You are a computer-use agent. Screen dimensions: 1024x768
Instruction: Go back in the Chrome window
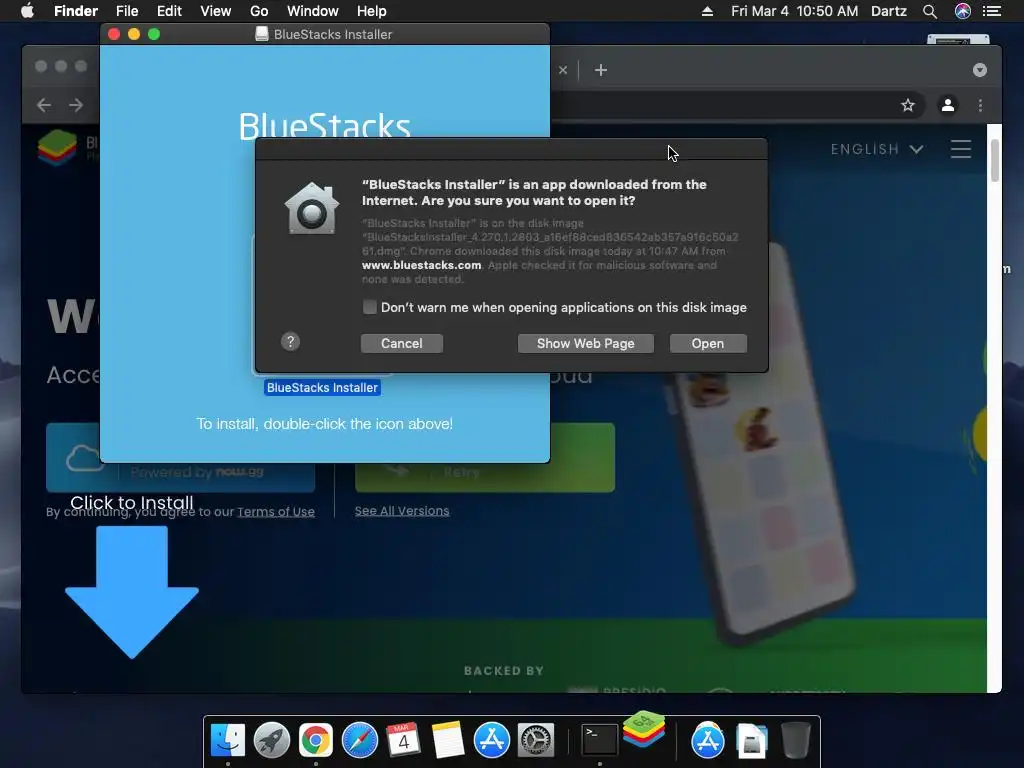[44, 105]
